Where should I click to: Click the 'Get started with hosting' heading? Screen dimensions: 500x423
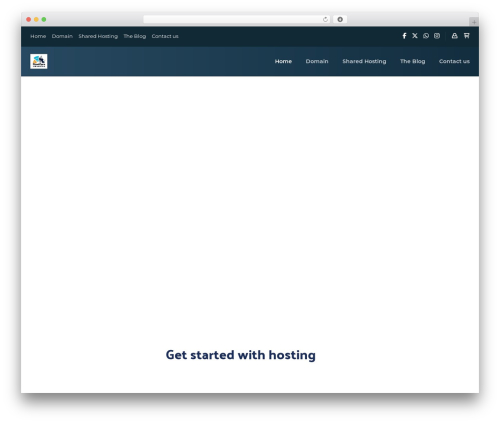click(241, 355)
